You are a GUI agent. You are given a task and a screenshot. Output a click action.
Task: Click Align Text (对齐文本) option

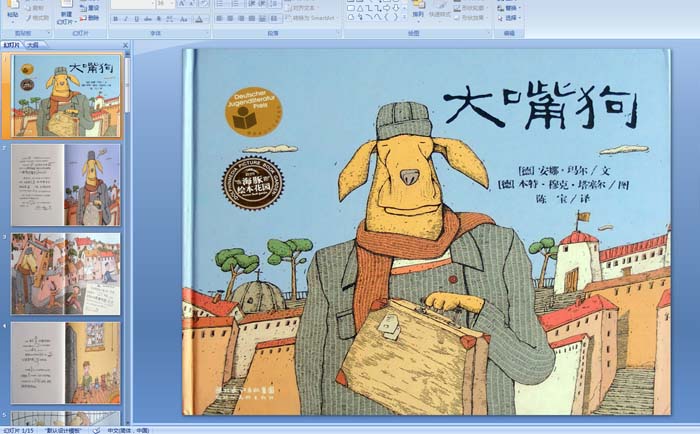click(301, 8)
